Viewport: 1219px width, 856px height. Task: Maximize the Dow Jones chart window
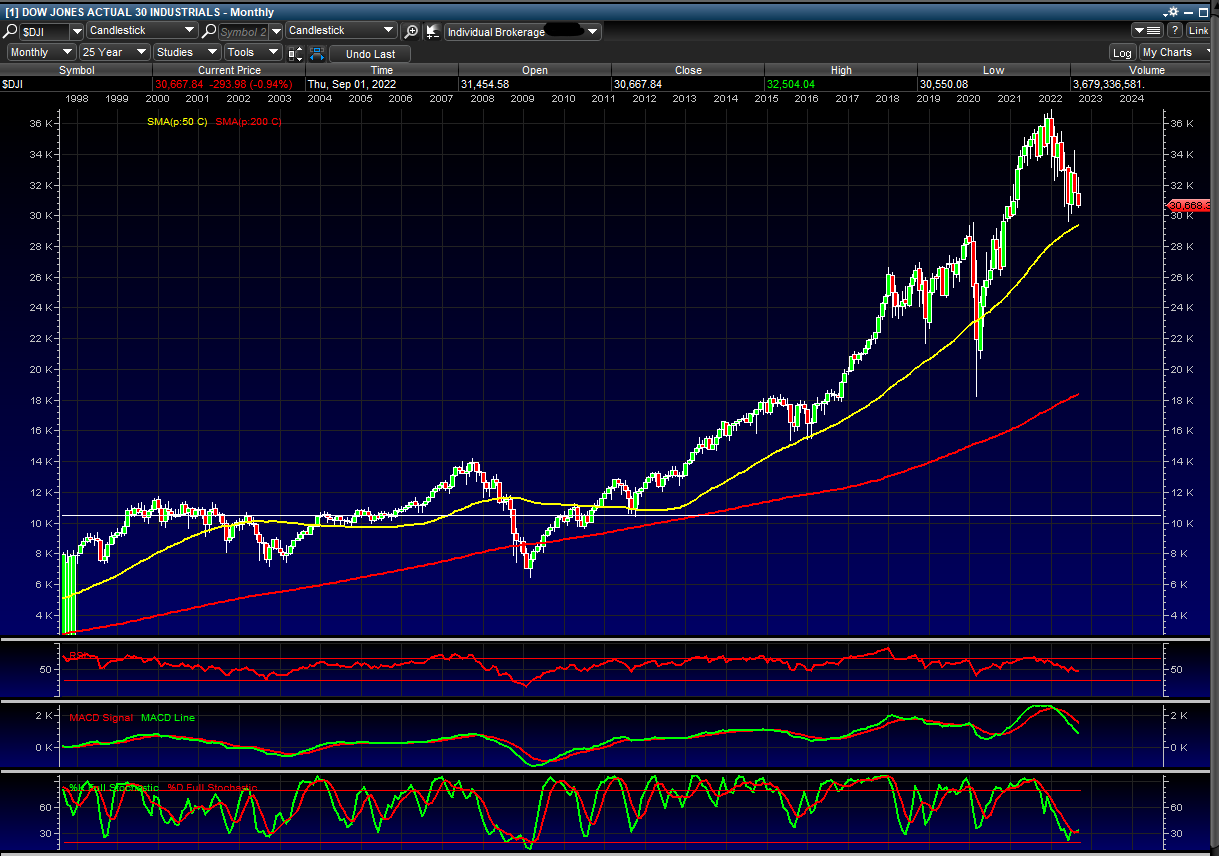[1205, 12]
